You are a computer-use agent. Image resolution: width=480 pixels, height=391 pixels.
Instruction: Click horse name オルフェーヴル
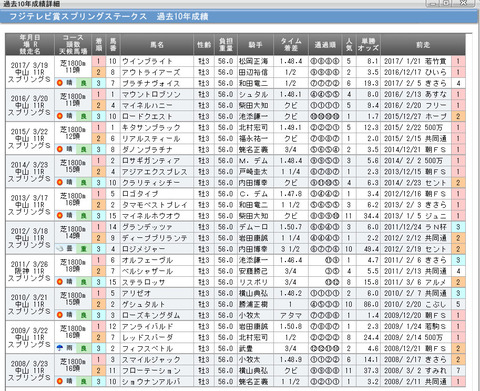pyautogui.click(x=147, y=260)
